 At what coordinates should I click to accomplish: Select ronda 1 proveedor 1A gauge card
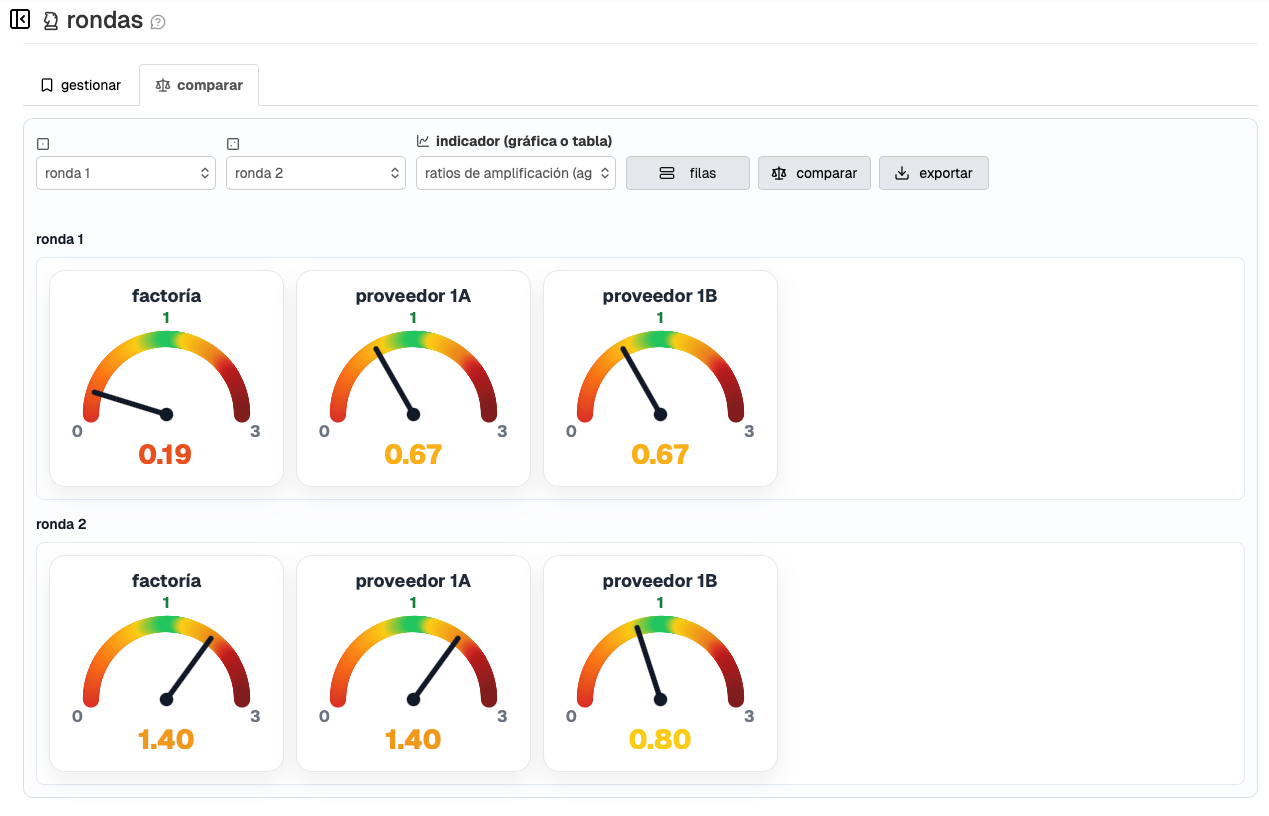(413, 378)
